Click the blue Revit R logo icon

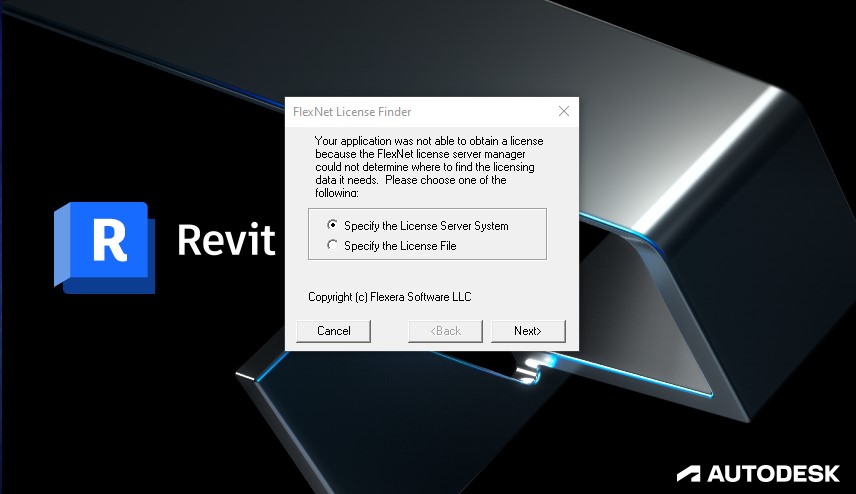coord(104,246)
